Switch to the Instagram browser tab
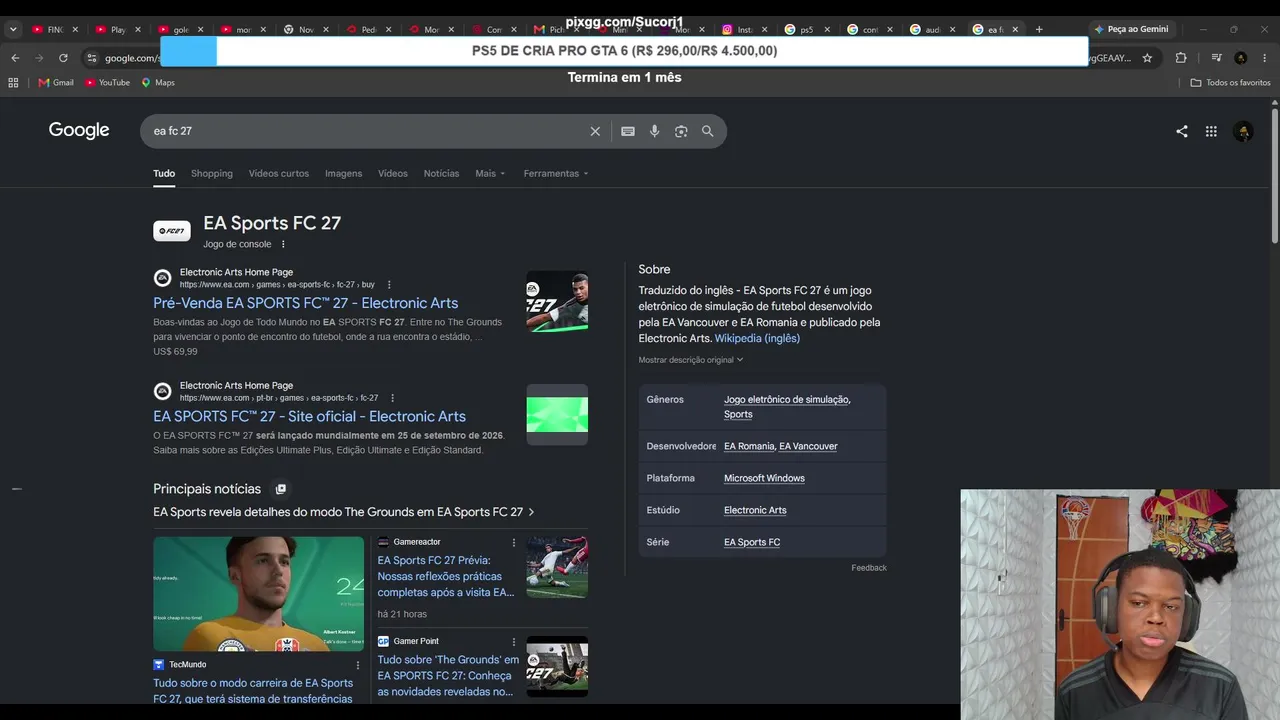The width and height of the screenshot is (1280, 720). click(743, 29)
